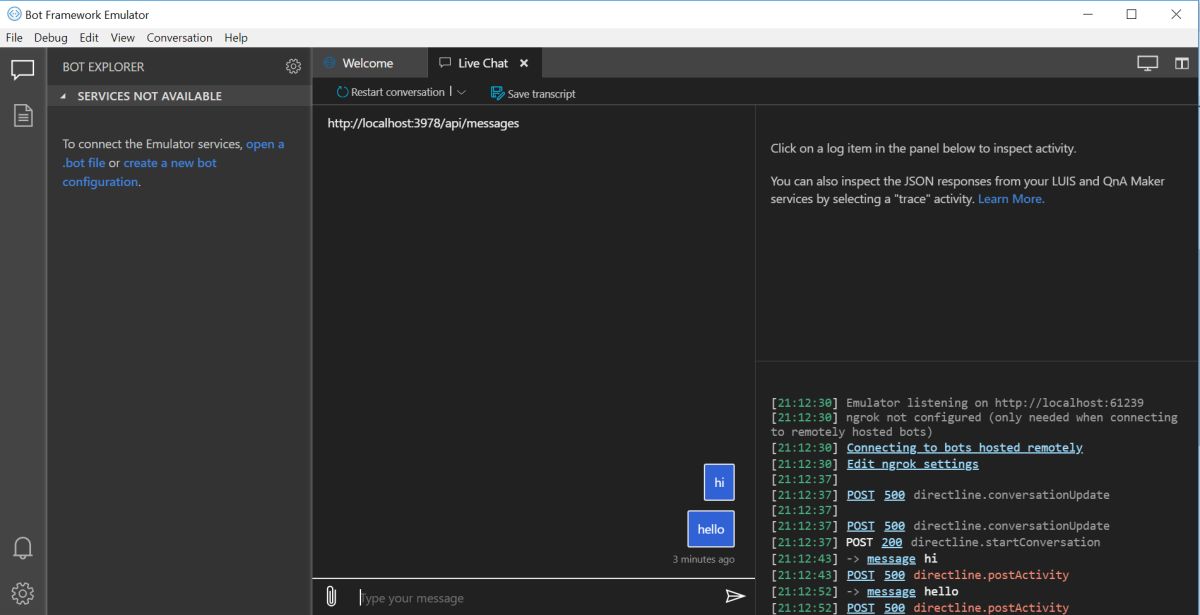Close the Live Chat tab

click(524, 63)
